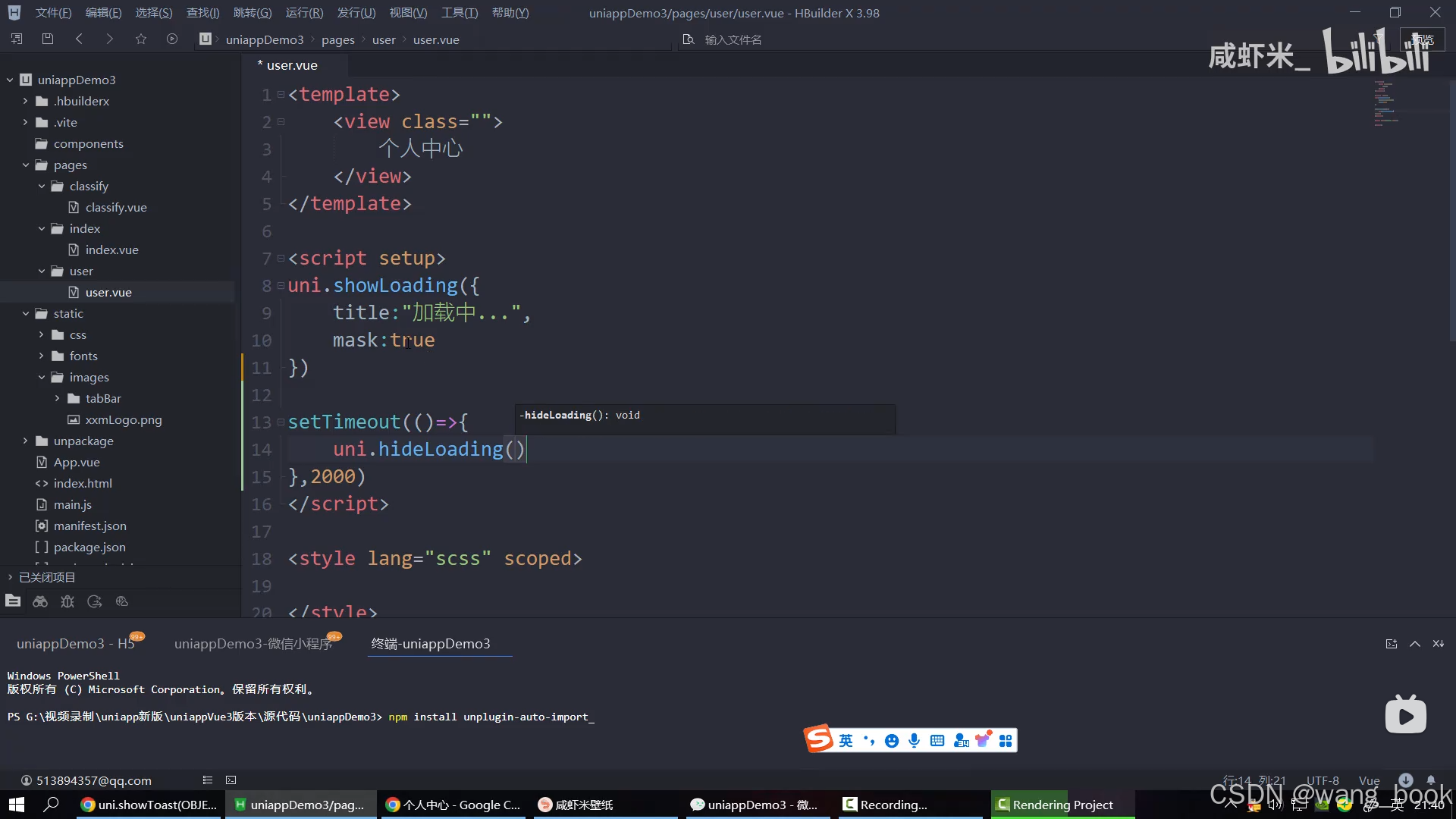Collapse the static folder
Image resolution: width=1456 pixels, height=819 pixels.
pos(26,313)
